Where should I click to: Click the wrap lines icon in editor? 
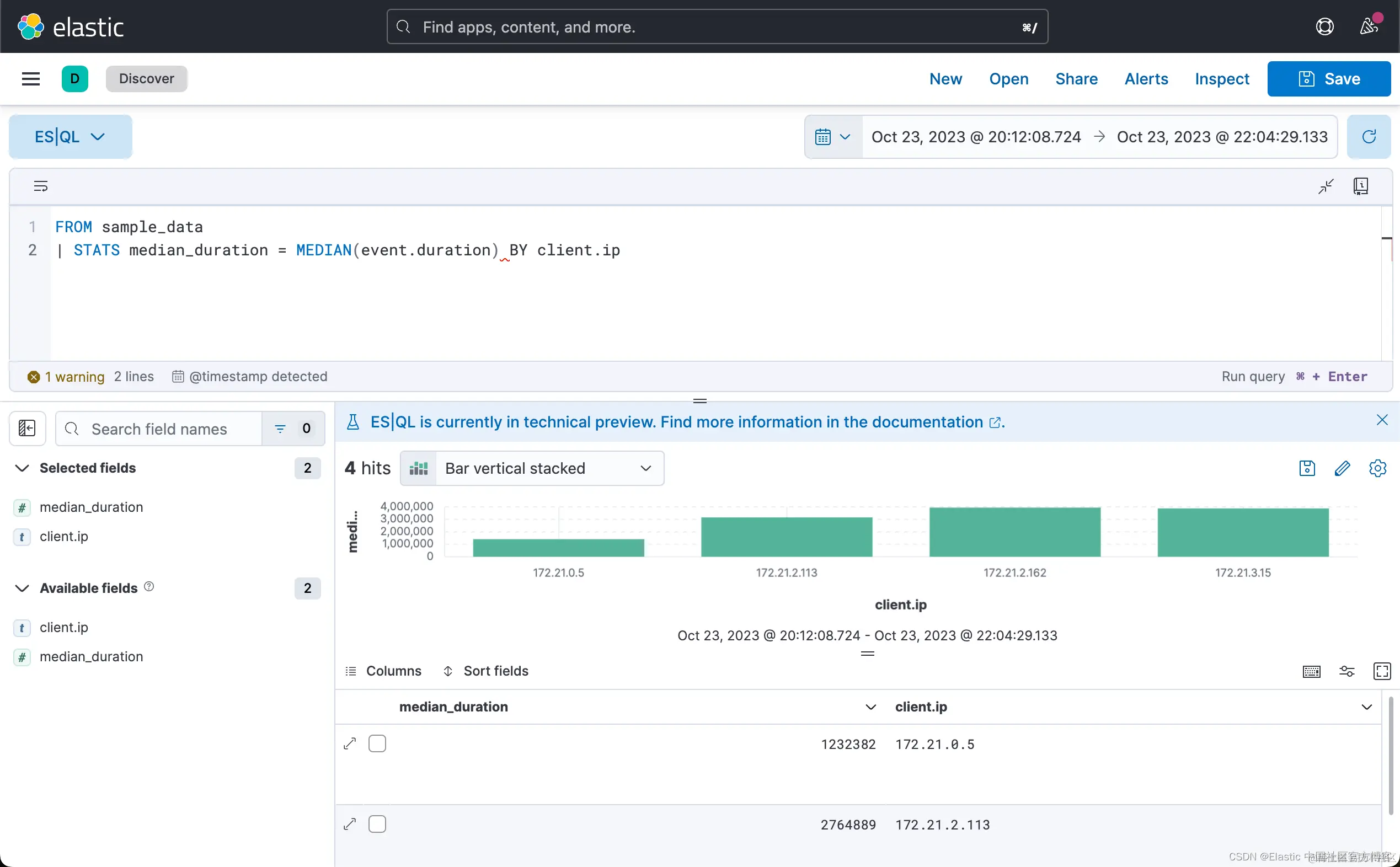(41, 186)
